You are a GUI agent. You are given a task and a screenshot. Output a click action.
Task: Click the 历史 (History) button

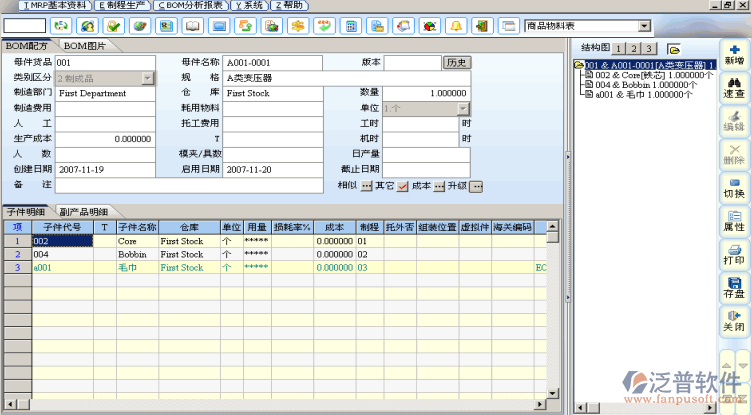tap(456, 63)
